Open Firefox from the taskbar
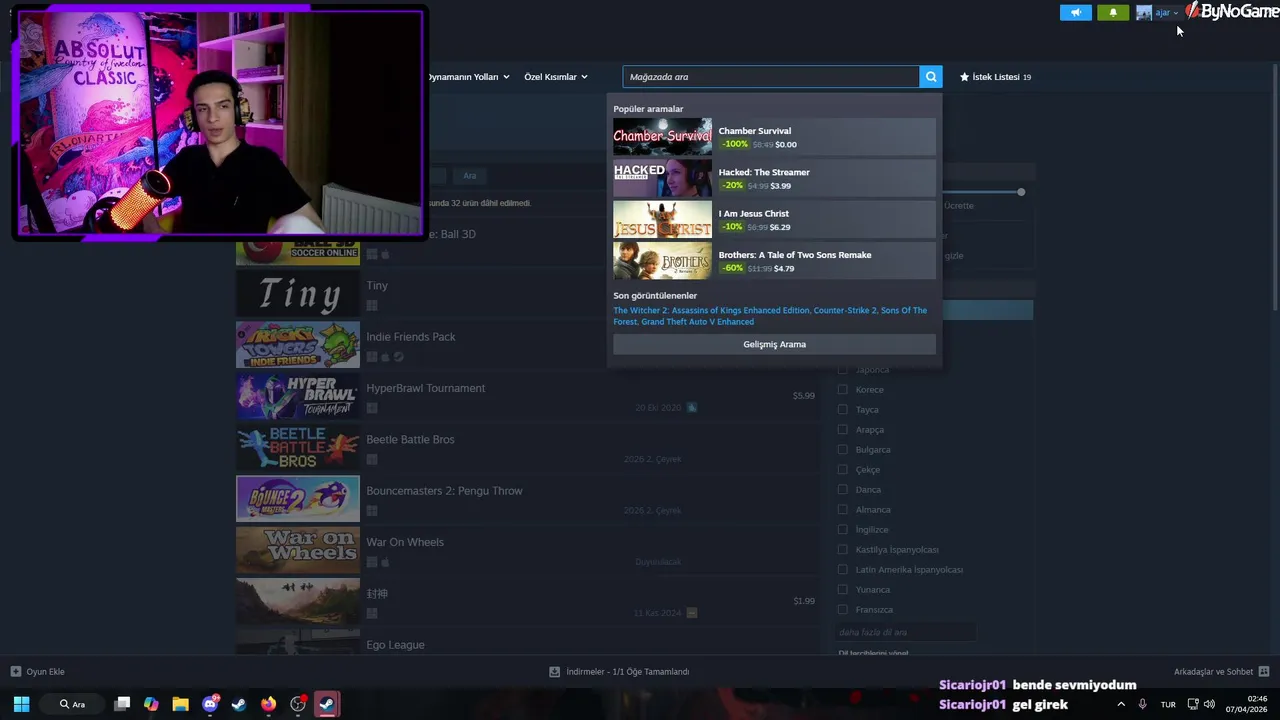The height and width of the screenshot is (720, 1280). point(268,704)
